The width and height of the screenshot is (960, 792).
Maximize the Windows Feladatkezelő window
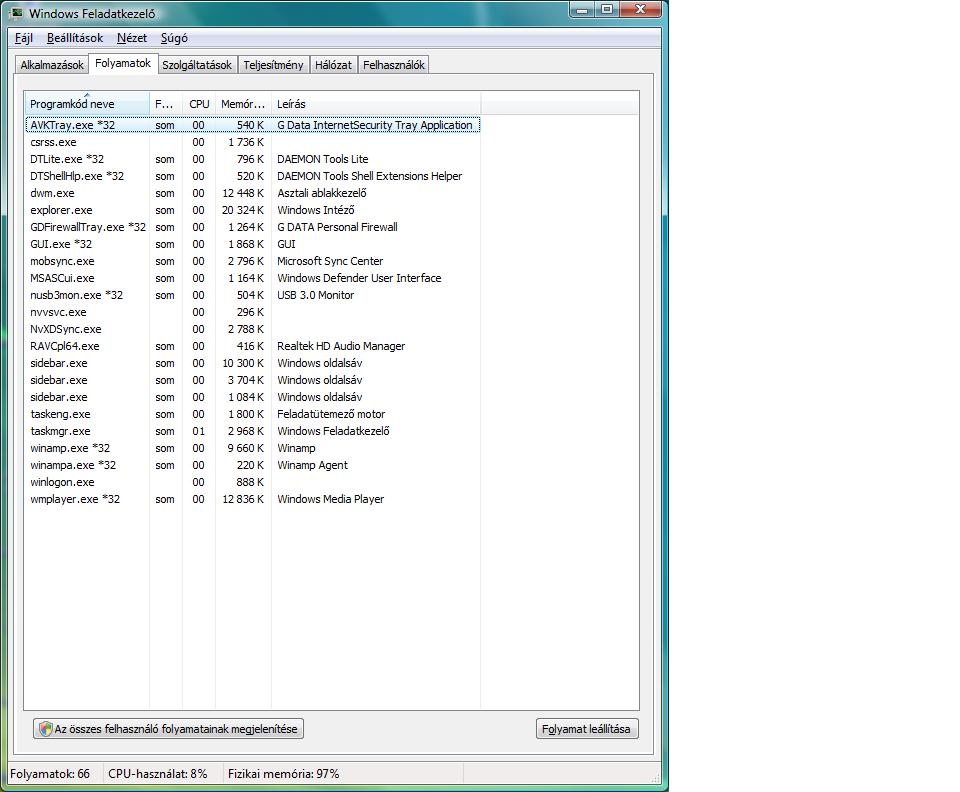tap(607, 9)
